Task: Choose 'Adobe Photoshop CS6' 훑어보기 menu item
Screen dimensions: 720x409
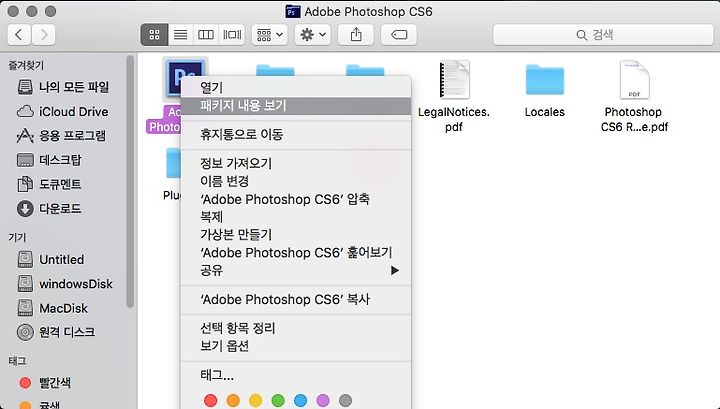Action: point(296,252)
